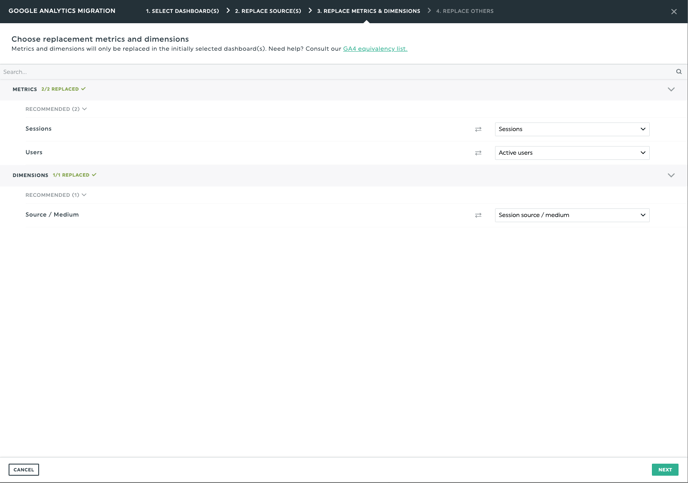Select step 3 Replace Metrics & Dimensions

coord(369,11)
